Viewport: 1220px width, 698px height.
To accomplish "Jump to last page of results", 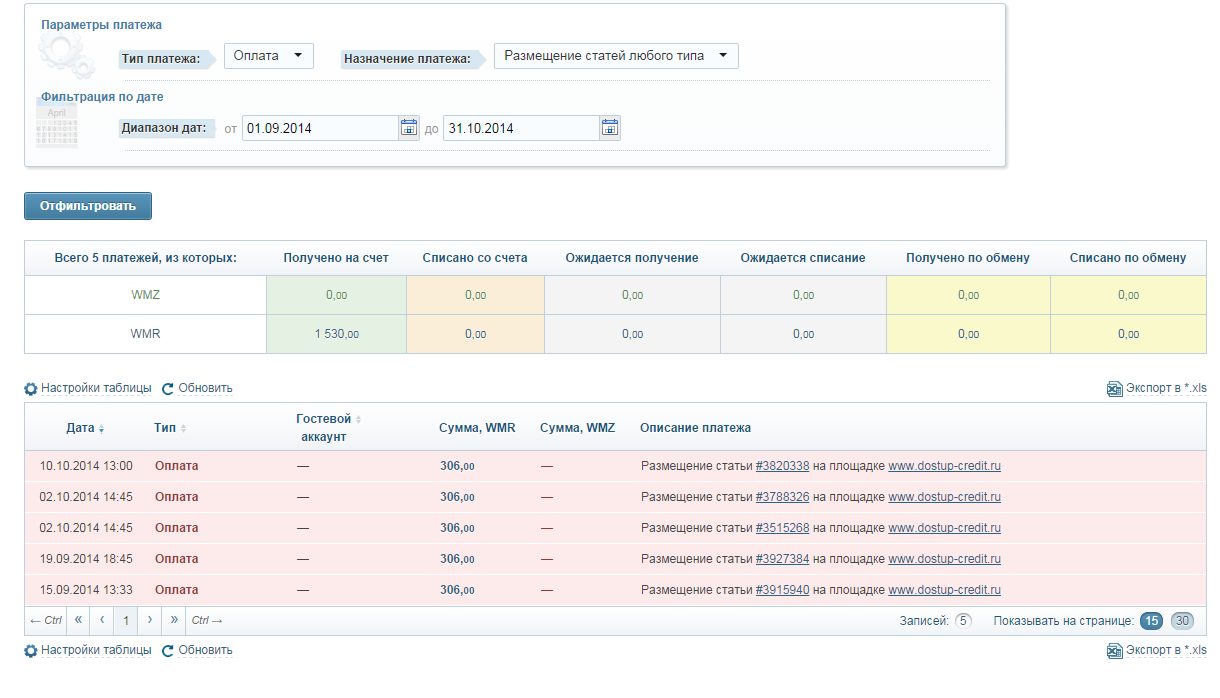I will pyautogui.click(x=174, y=620).
